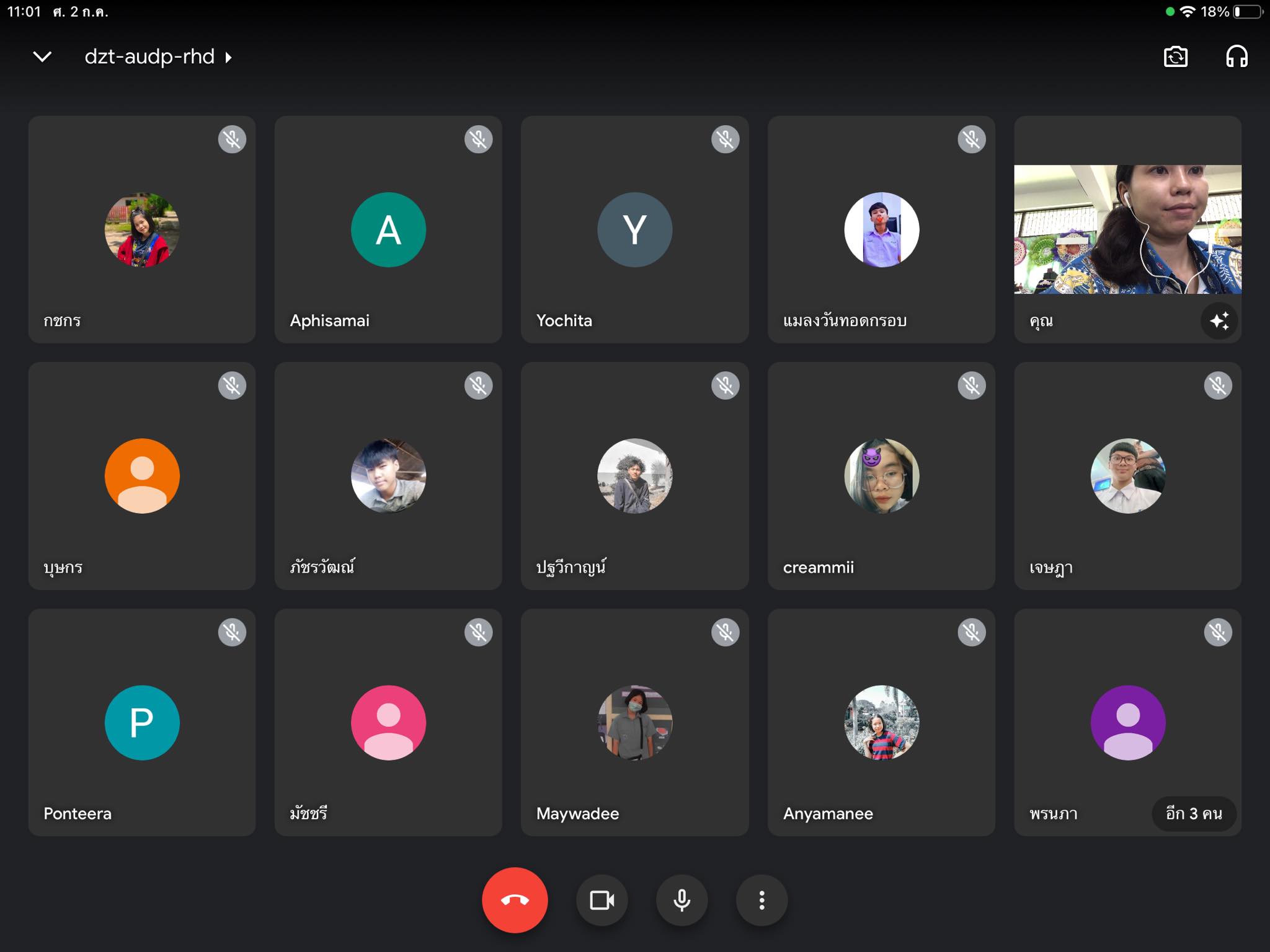Select เจษฎา's profile photo
The width and height of the screenshot is (1270, 952).
(x=1127, y=475)
